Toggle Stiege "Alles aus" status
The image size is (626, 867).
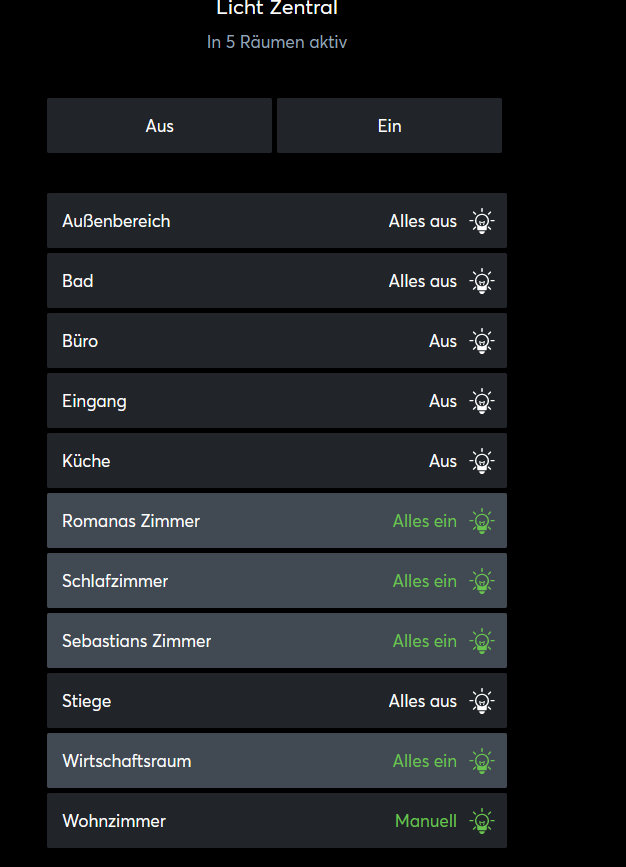click(422, 701)
